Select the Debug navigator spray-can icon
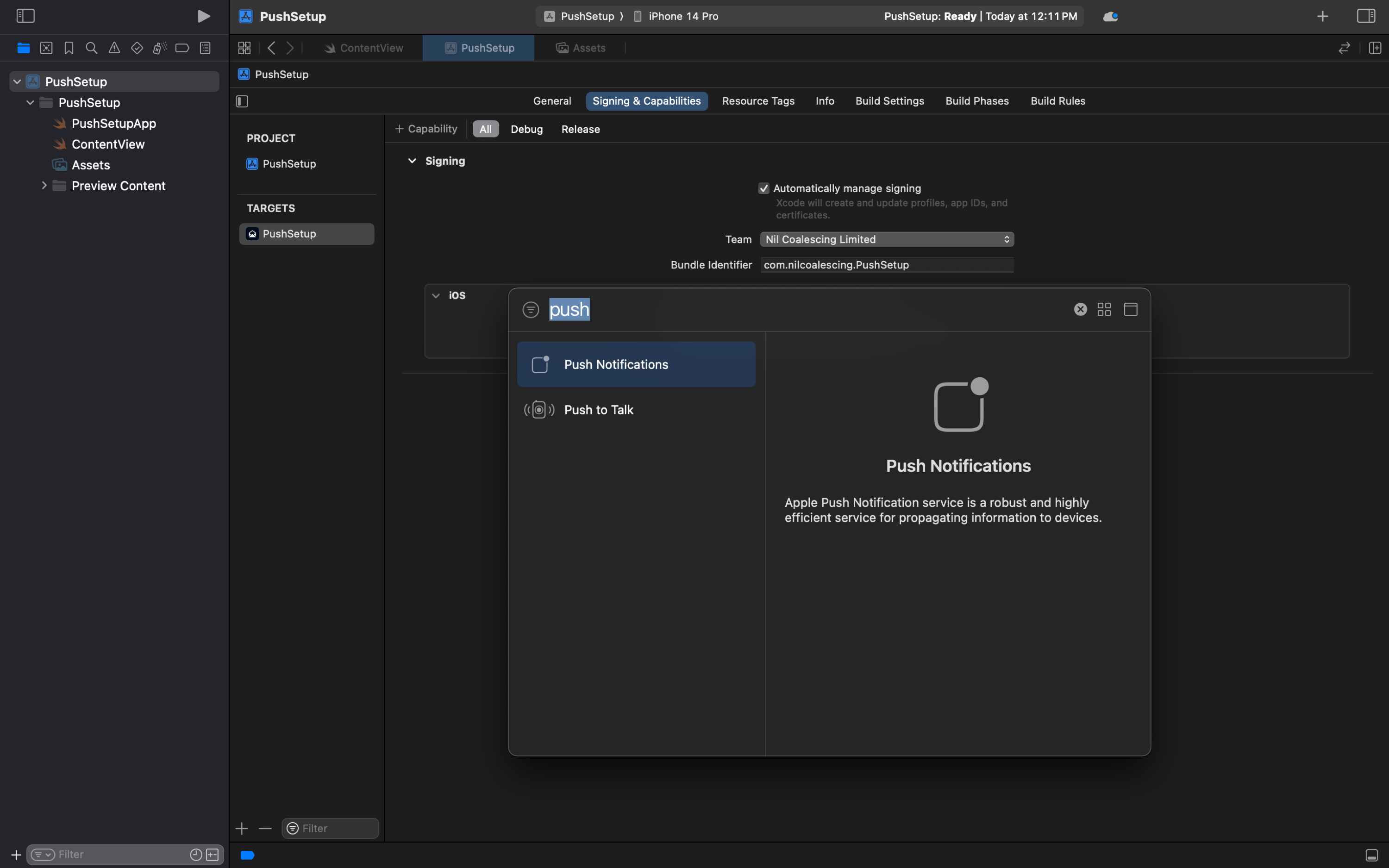The height and width of the screenshot is (868, 1389). [x=160, y=48]
